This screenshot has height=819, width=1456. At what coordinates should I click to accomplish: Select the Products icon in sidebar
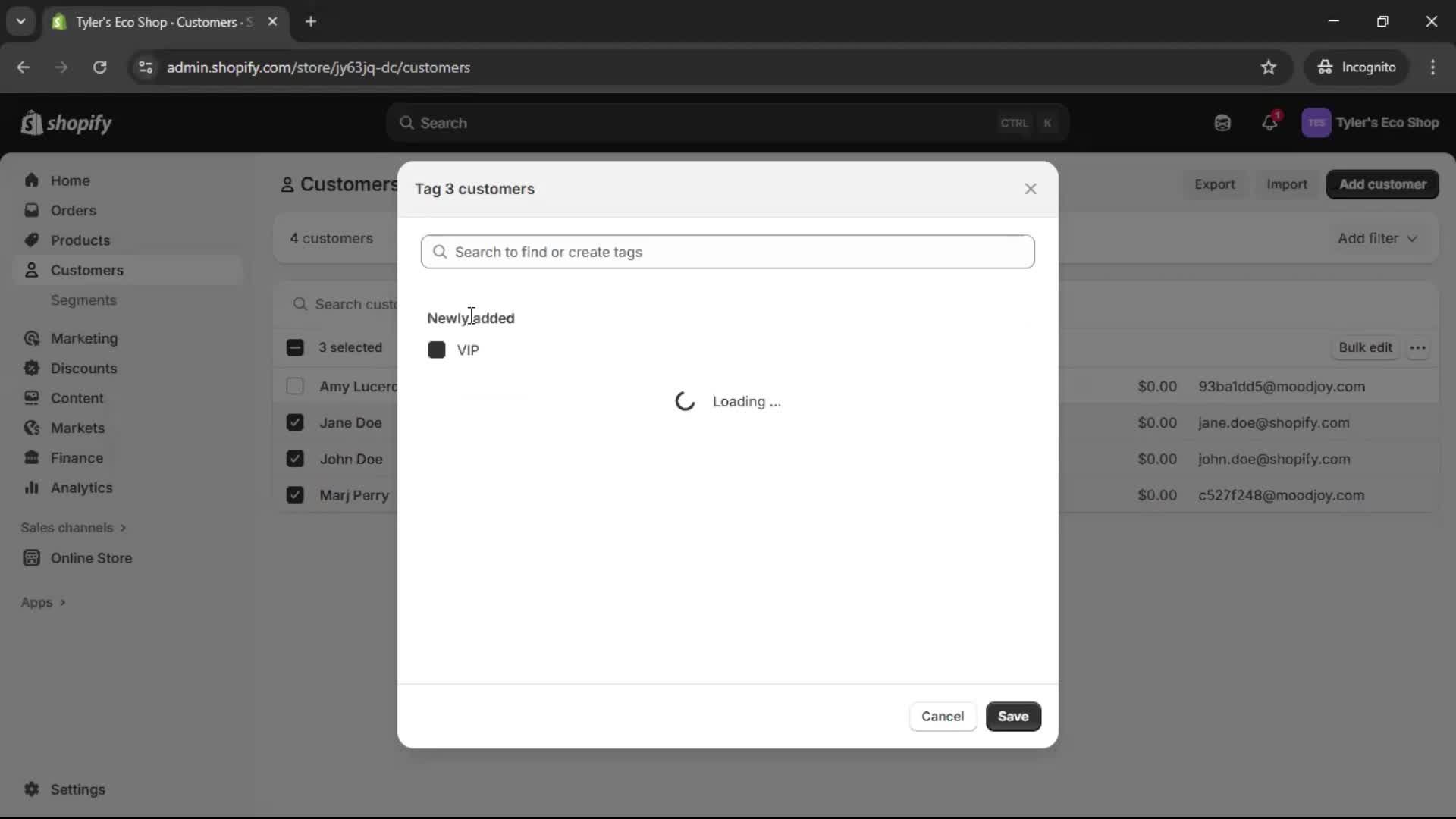[31, 240]
